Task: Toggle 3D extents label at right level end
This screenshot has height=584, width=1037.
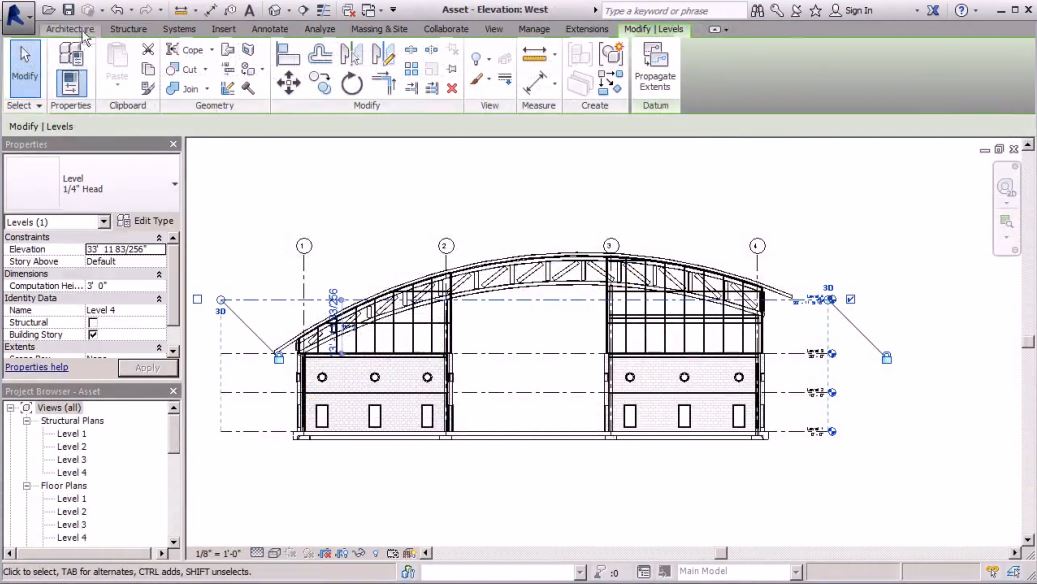Action: tap(828, 288)
